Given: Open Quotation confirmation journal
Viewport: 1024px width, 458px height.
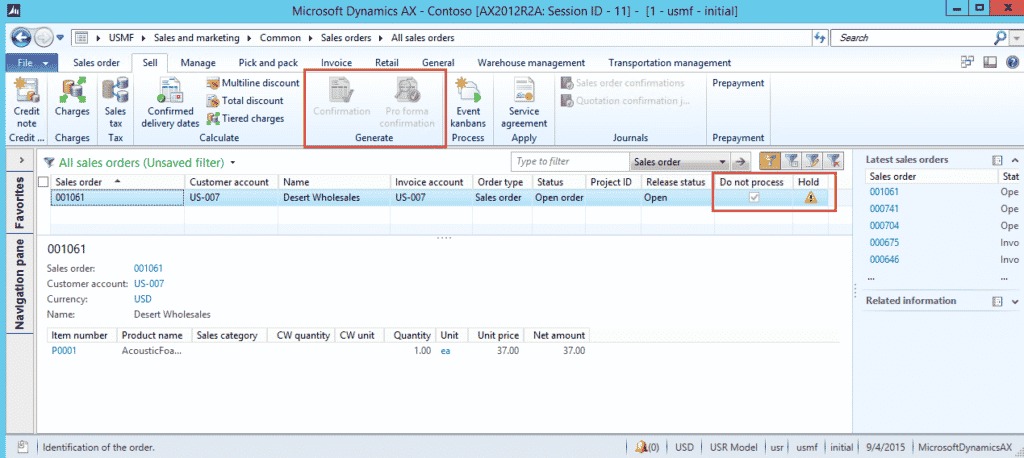Looking at the screenshot, I should click(625, 101).
